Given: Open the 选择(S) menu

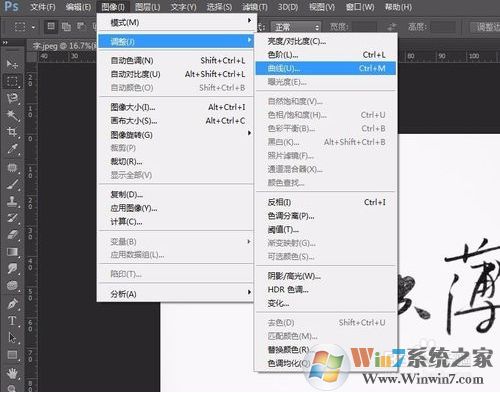Looking at the screenshot, I should (219, 7).
